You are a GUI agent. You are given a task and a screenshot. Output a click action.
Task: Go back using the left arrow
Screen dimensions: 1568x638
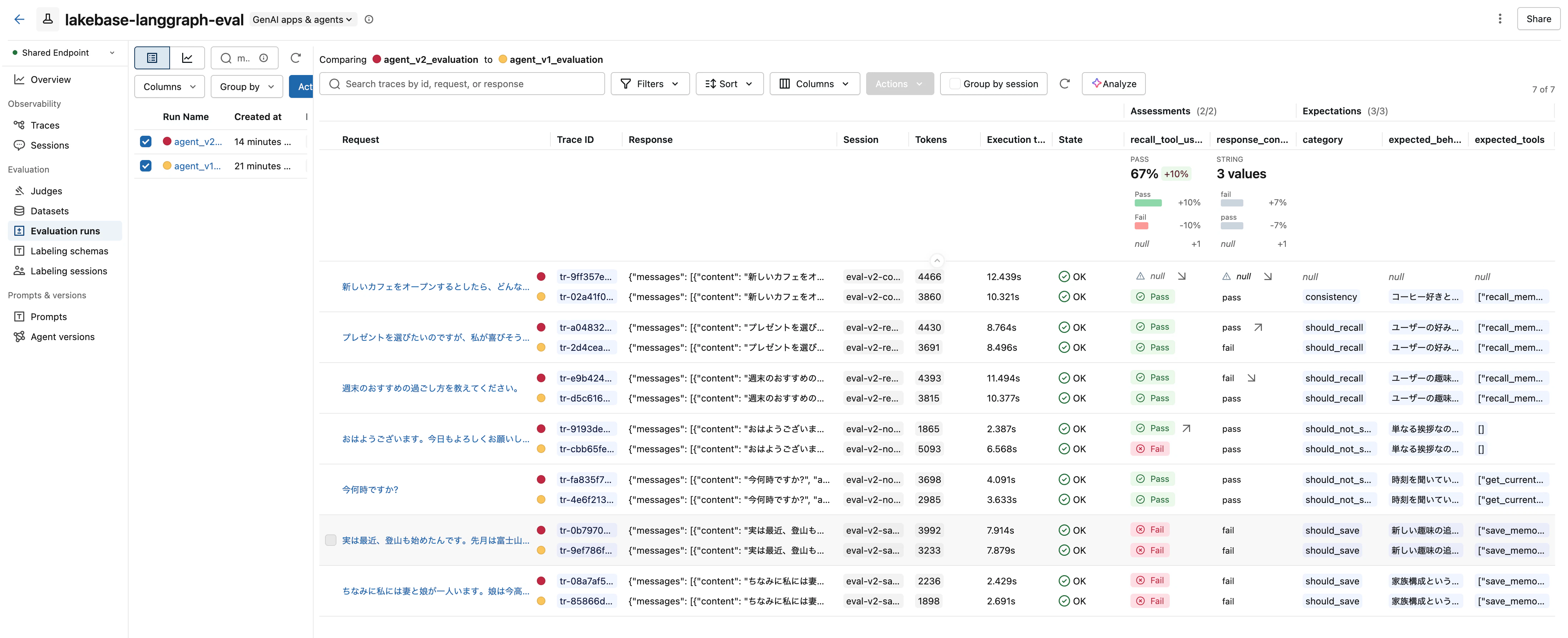point(20,20)
